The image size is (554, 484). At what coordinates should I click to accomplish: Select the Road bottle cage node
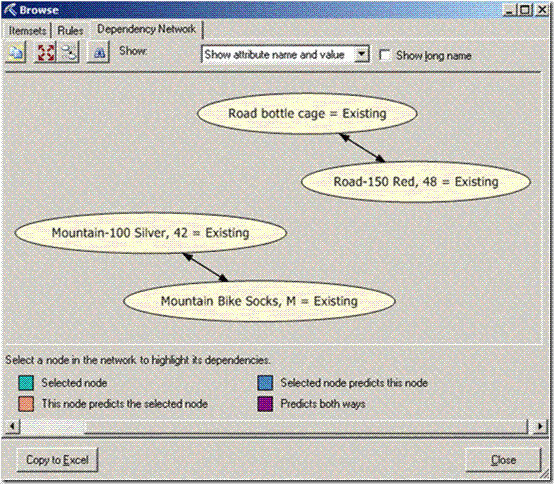click(307, 113)
